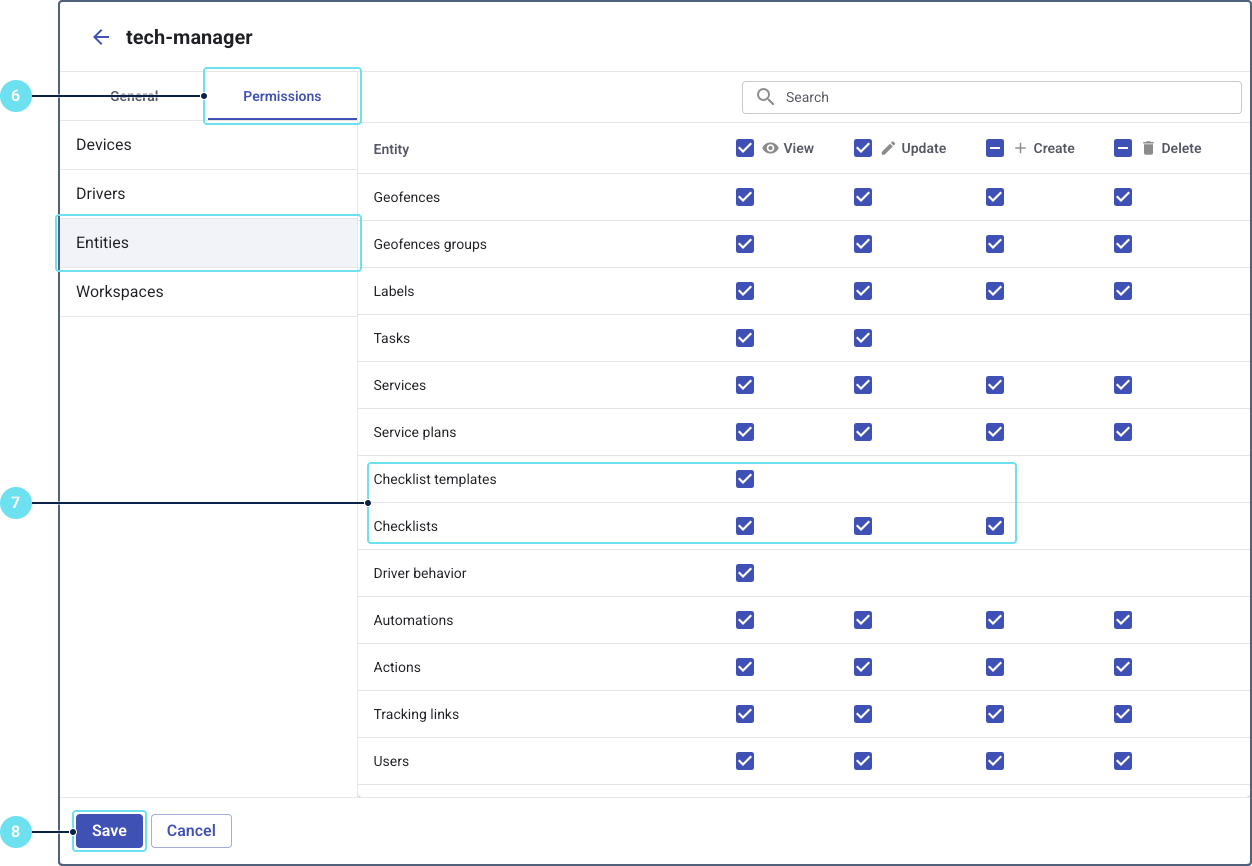The height and width of the screenshot is (866, 1252).
Task: Click the eye icon in the View column header
Action: (771, 148)
